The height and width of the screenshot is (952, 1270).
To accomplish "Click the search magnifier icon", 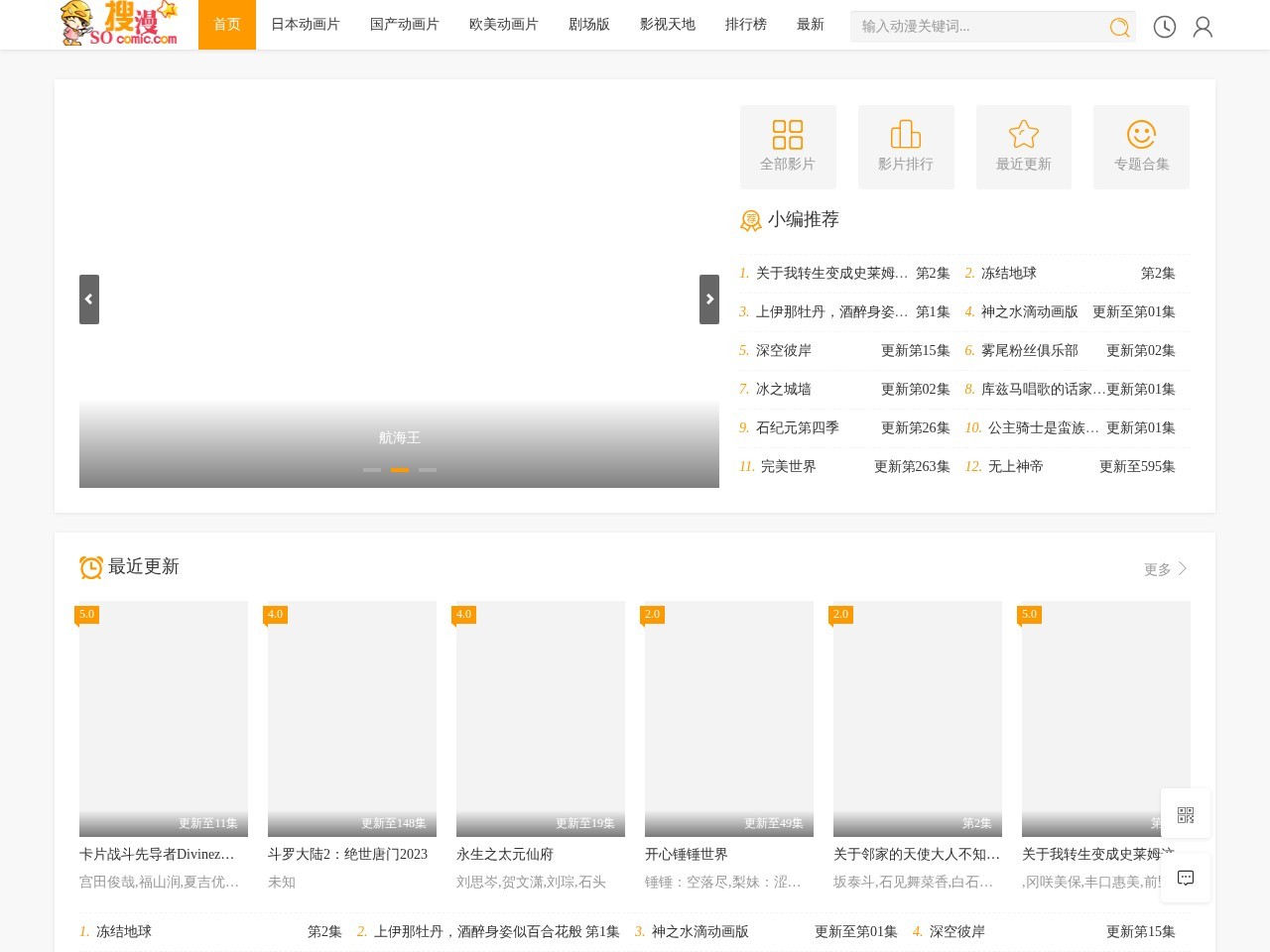I will click(x=1119, y=27).
